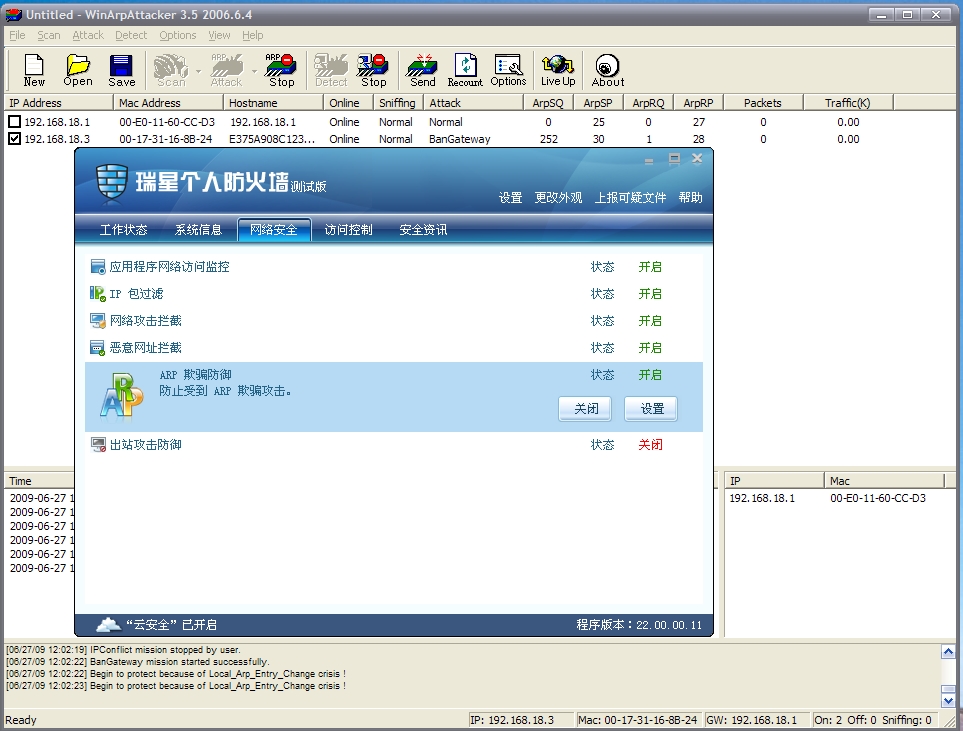Click the cloud security icon in firewall footer
Viewport: 963px width, 731px height.
(108, 625)
